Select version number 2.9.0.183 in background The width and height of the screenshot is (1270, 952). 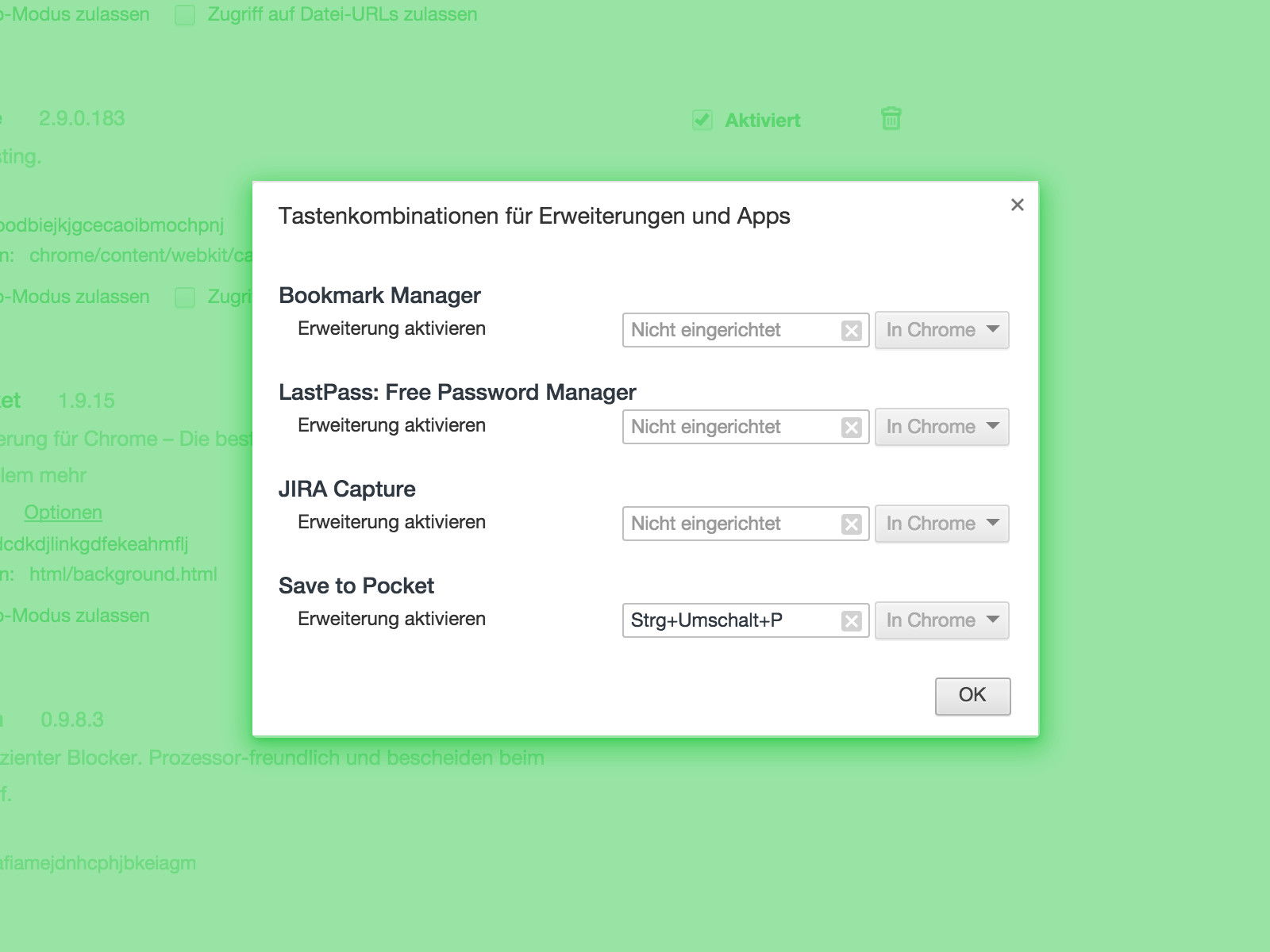(82, 118)
